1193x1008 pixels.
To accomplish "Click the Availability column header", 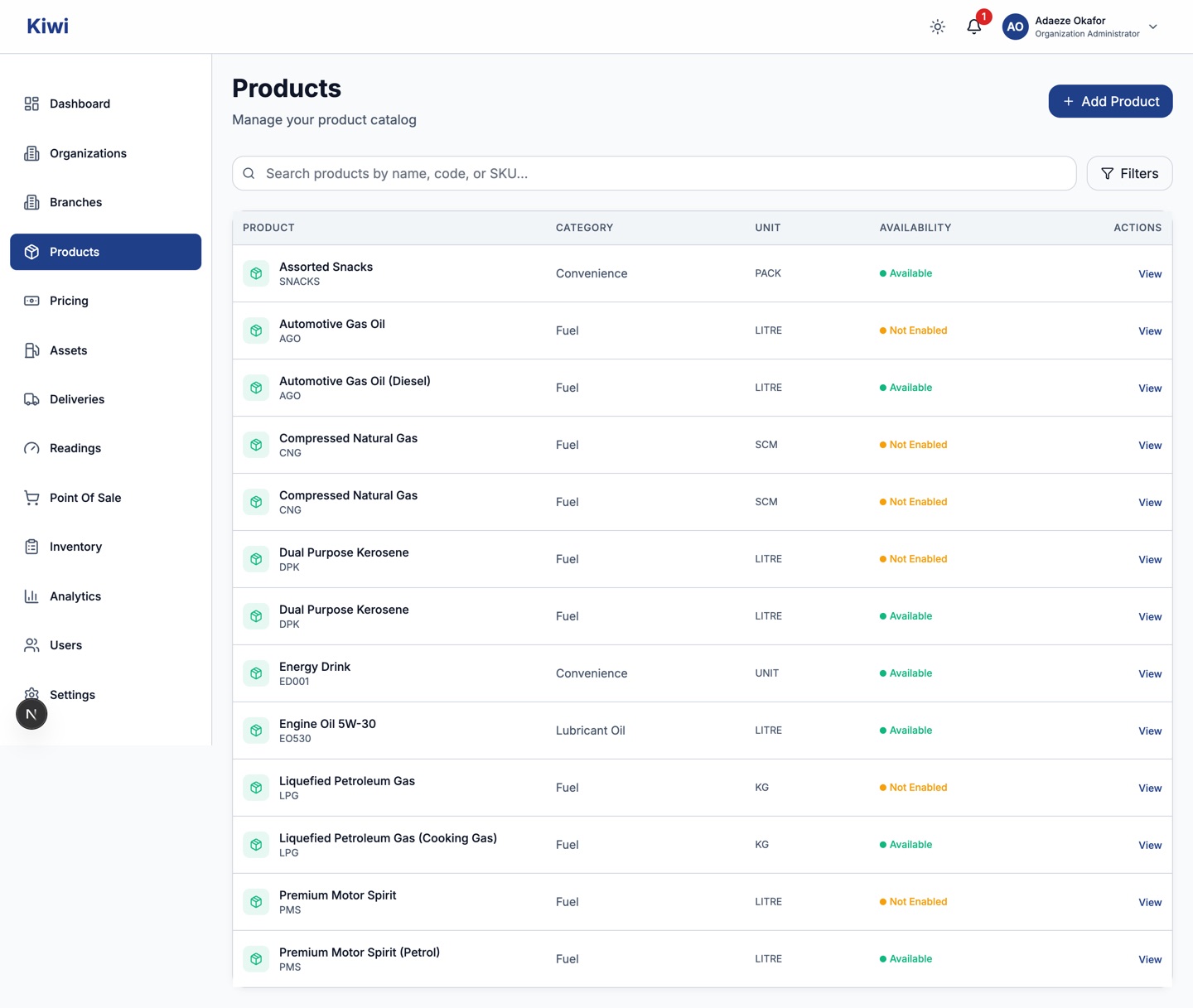I will (915, 228).
